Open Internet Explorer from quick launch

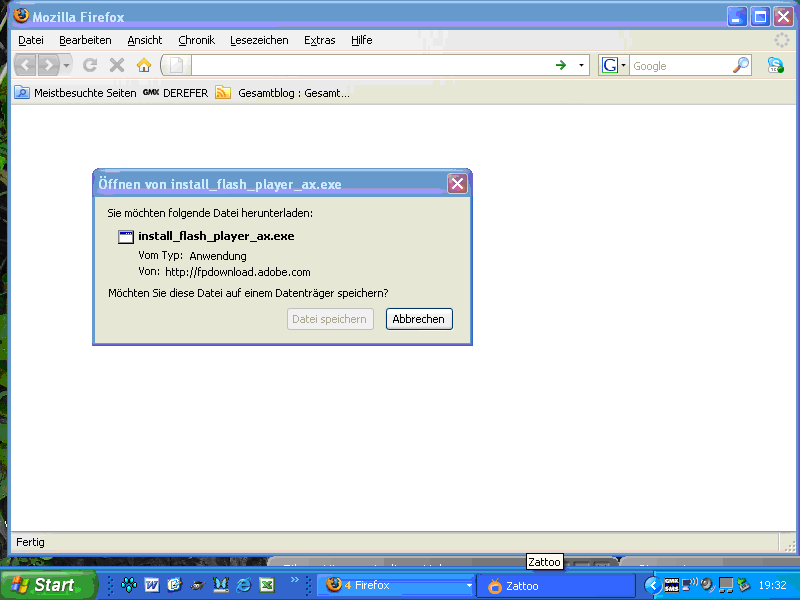243,585
